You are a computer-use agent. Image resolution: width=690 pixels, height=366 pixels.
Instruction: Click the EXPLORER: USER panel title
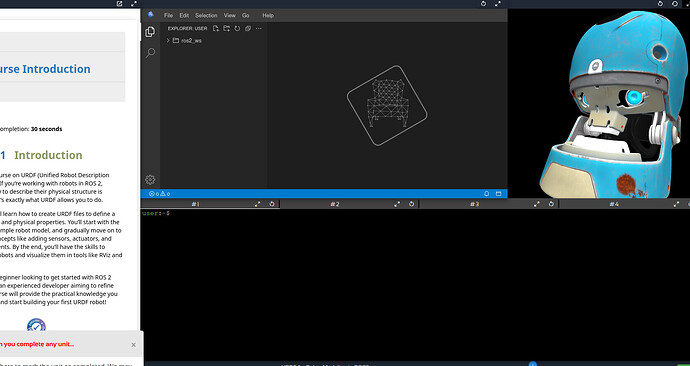pyautogui.click(x=187, y=28)
